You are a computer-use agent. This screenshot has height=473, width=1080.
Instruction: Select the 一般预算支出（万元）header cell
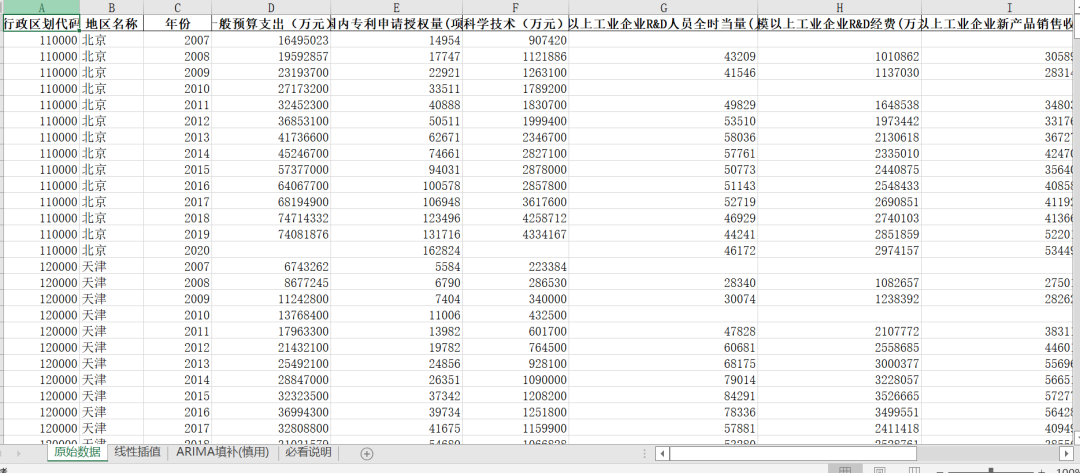click(x=271, y=23)
